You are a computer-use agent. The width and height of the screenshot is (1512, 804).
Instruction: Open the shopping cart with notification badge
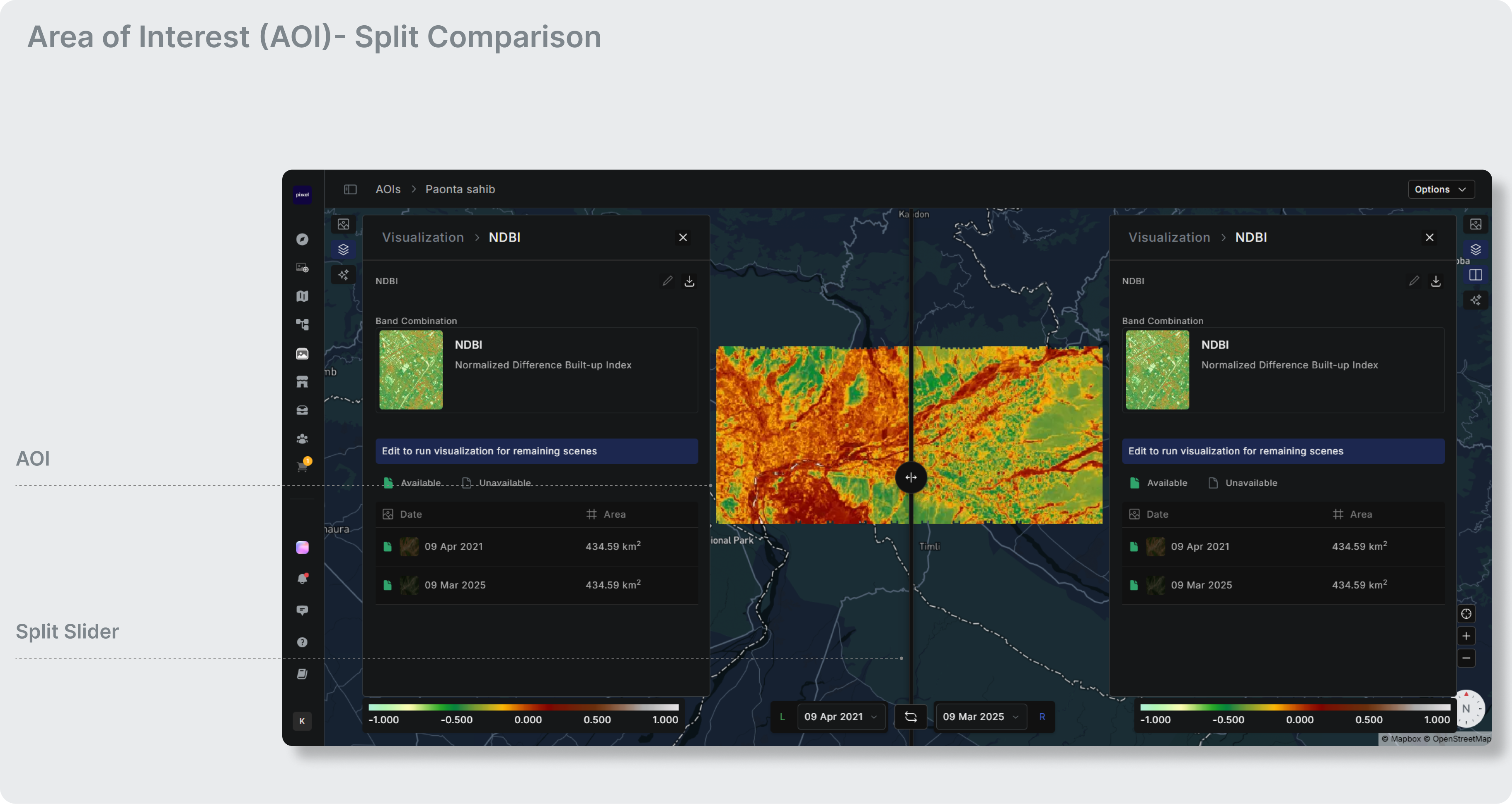point(302,467)
